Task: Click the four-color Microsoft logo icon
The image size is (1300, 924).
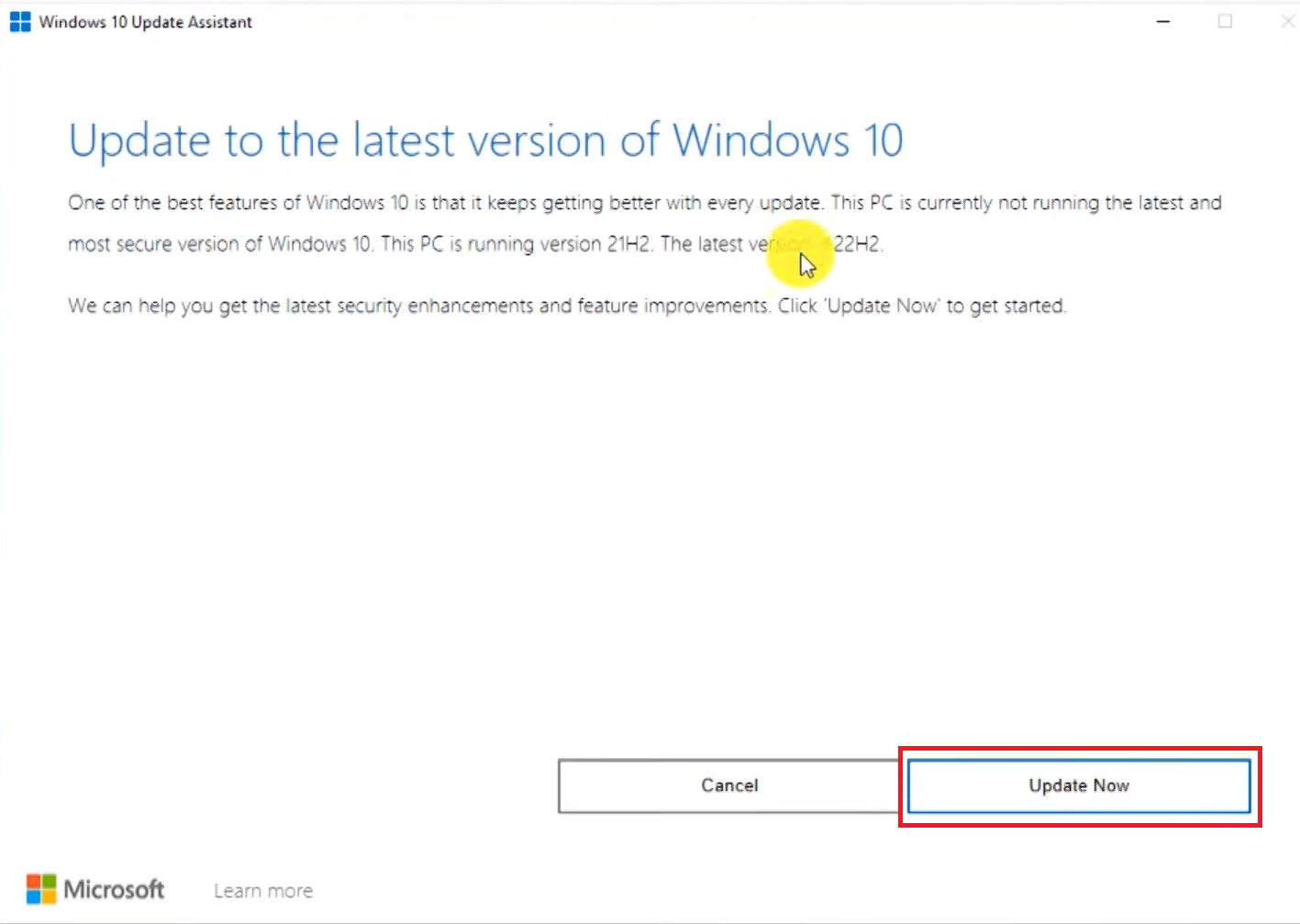Action: point(41,889)
